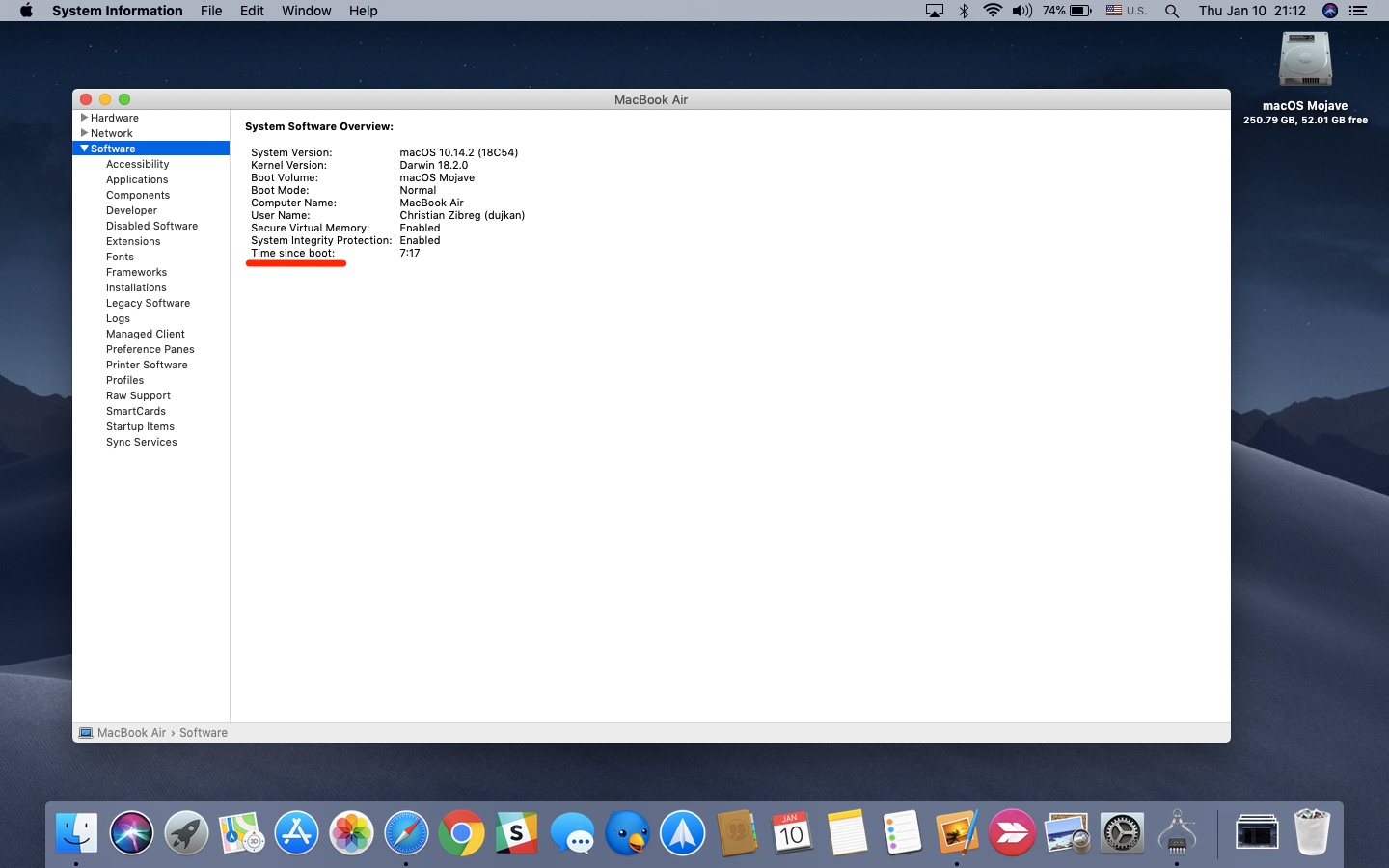Image resolution: width=1389 pixels, height=868 pixels.
Task: Open Spotlight search magnifier icon
Action: tap(1171, 11)
